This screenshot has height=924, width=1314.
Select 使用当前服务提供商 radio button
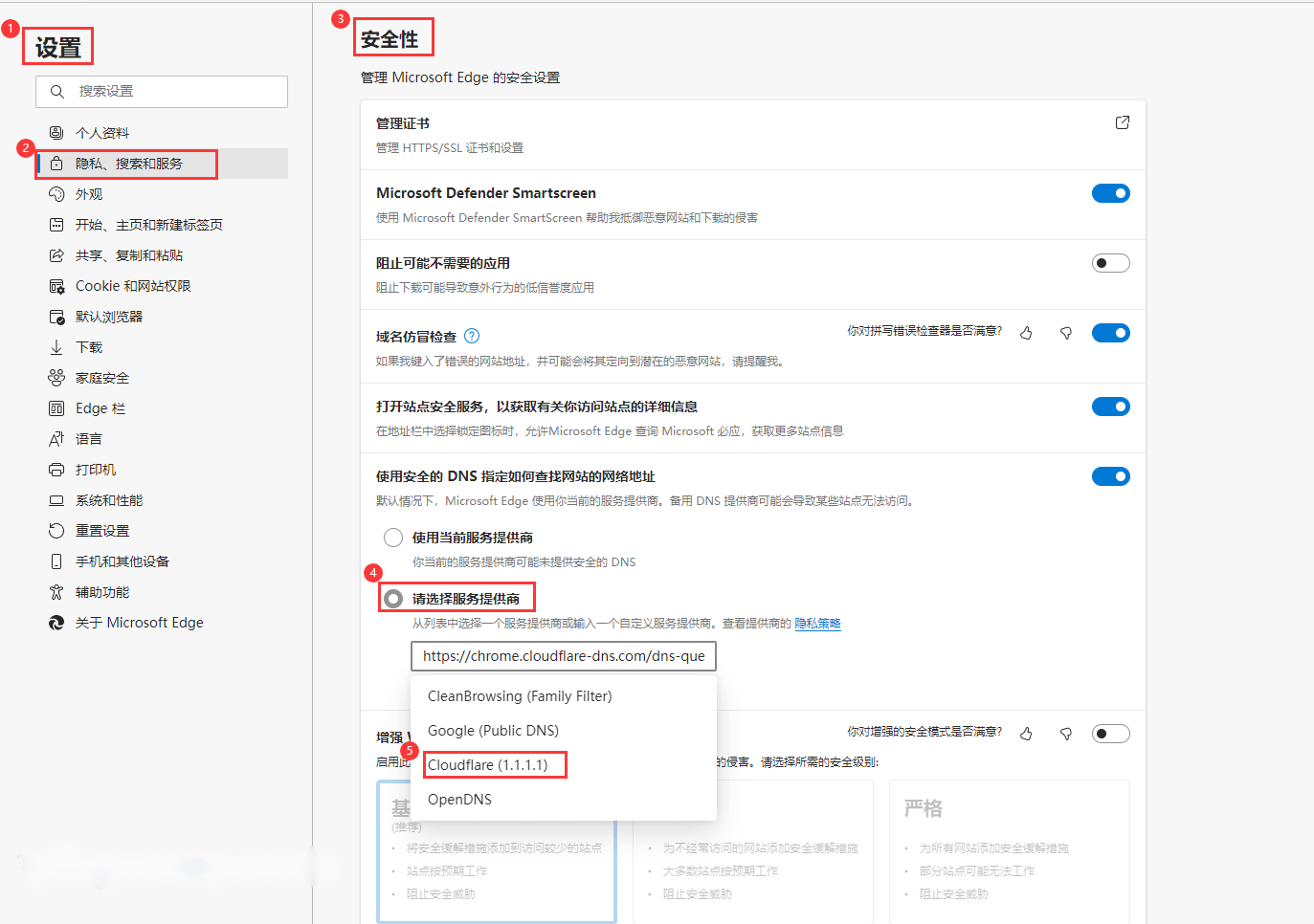[x=393, y=538]
